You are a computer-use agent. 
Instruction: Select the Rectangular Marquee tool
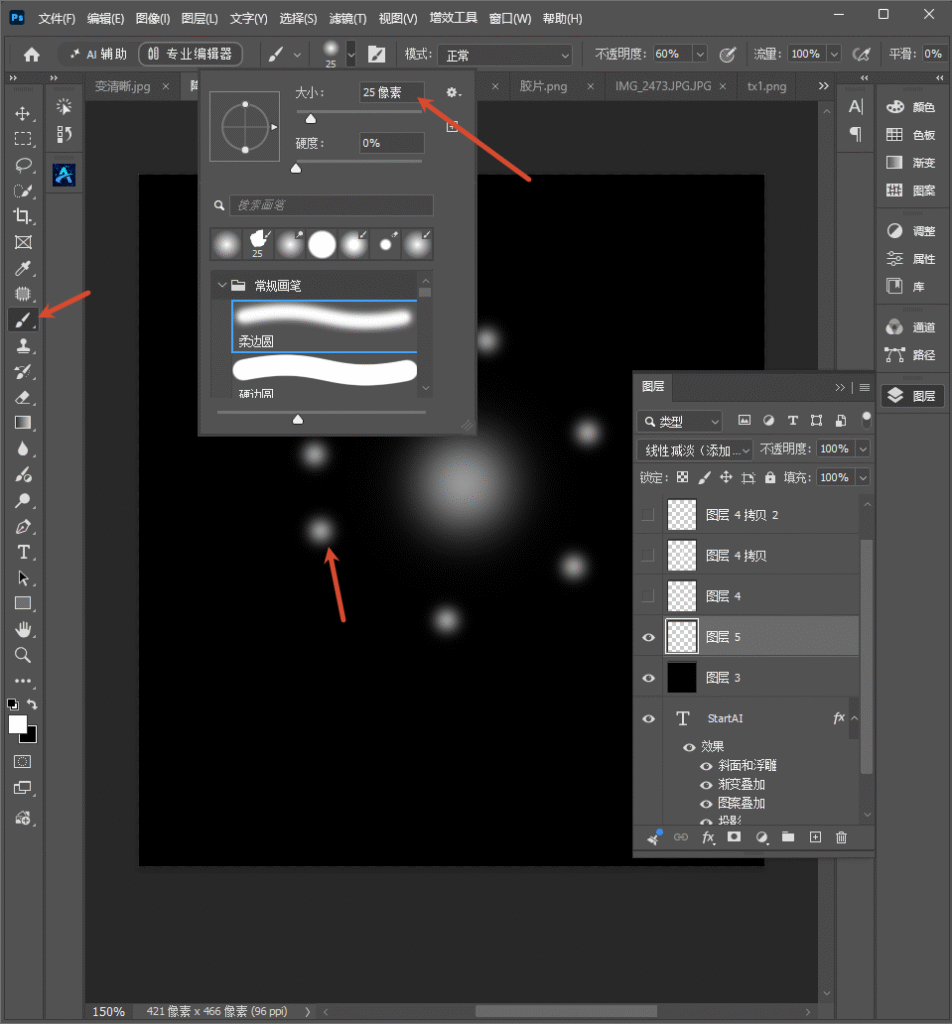pyautogui.click(x=23, y=139)
